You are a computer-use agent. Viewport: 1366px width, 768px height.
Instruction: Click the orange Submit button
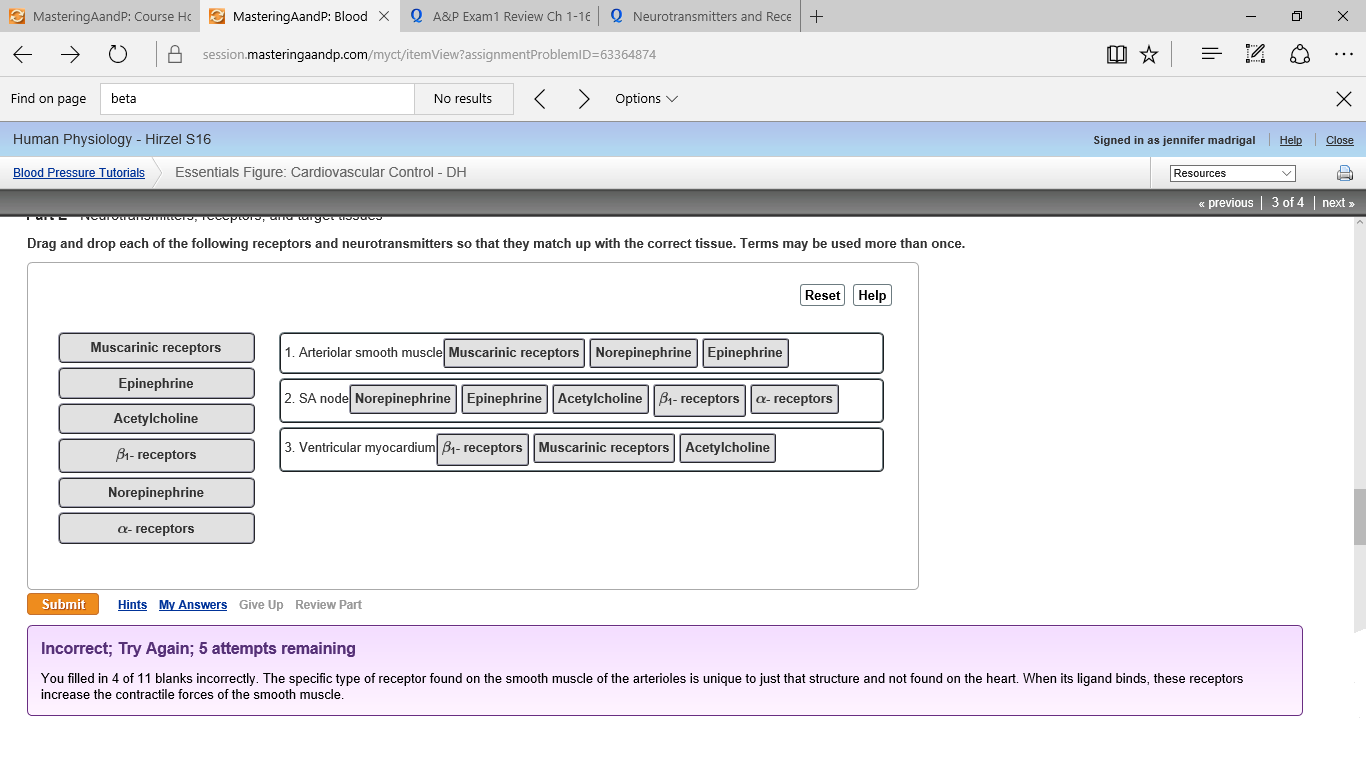63,604
